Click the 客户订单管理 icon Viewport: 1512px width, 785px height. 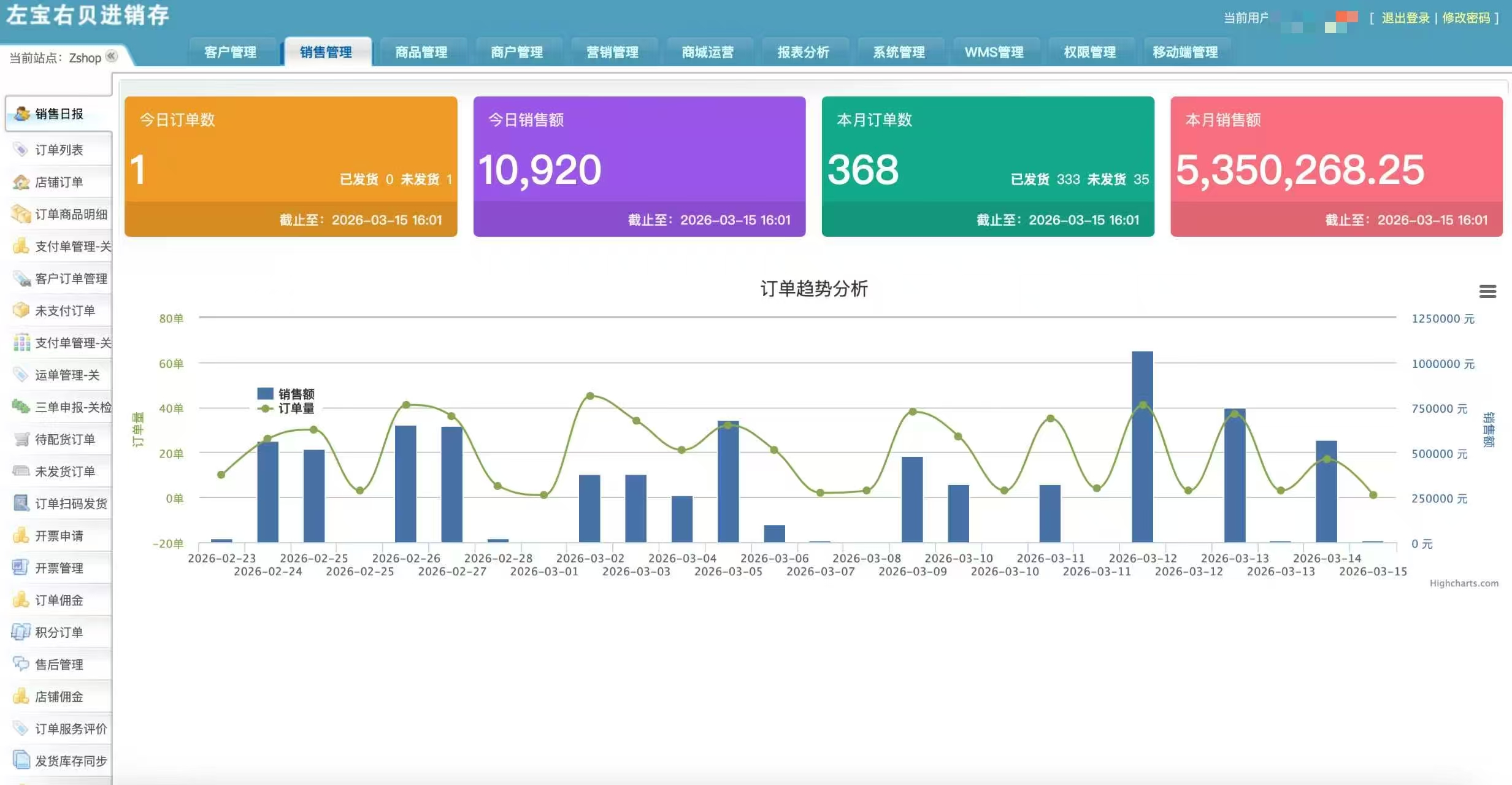(x=21, y=278)
